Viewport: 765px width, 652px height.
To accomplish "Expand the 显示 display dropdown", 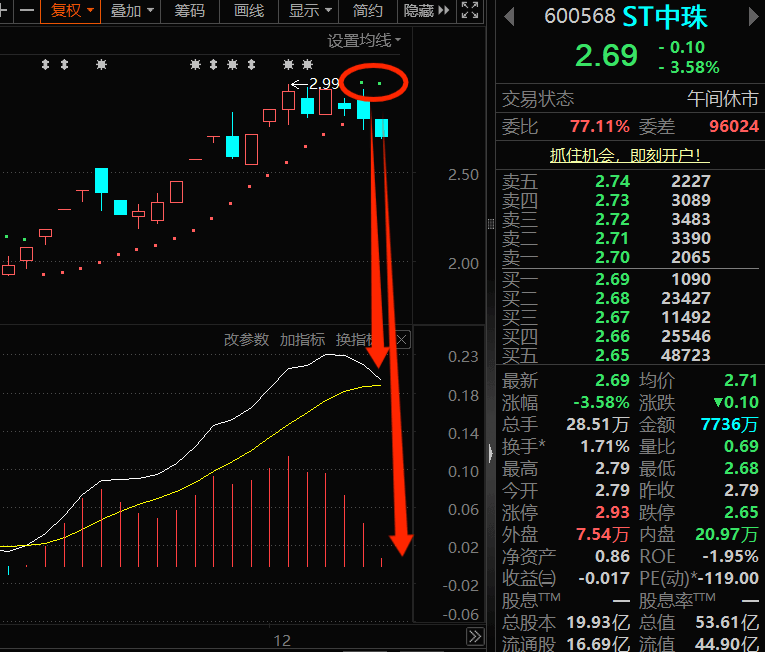I will pos(310,11).
